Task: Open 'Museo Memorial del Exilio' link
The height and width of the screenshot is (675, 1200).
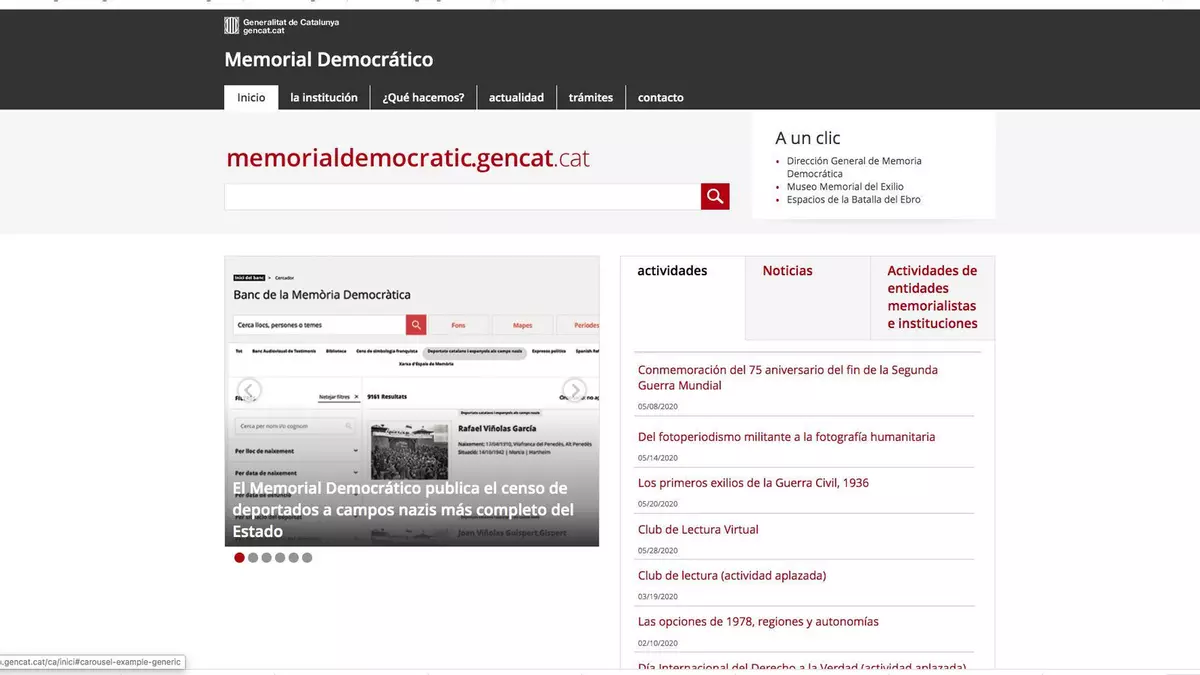Action: (x=845, y=187)
